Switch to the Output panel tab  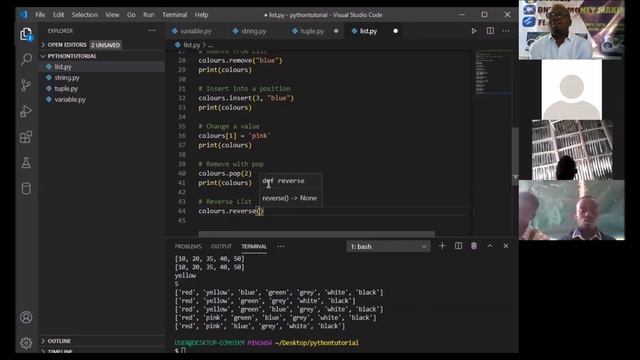[221, 247]
